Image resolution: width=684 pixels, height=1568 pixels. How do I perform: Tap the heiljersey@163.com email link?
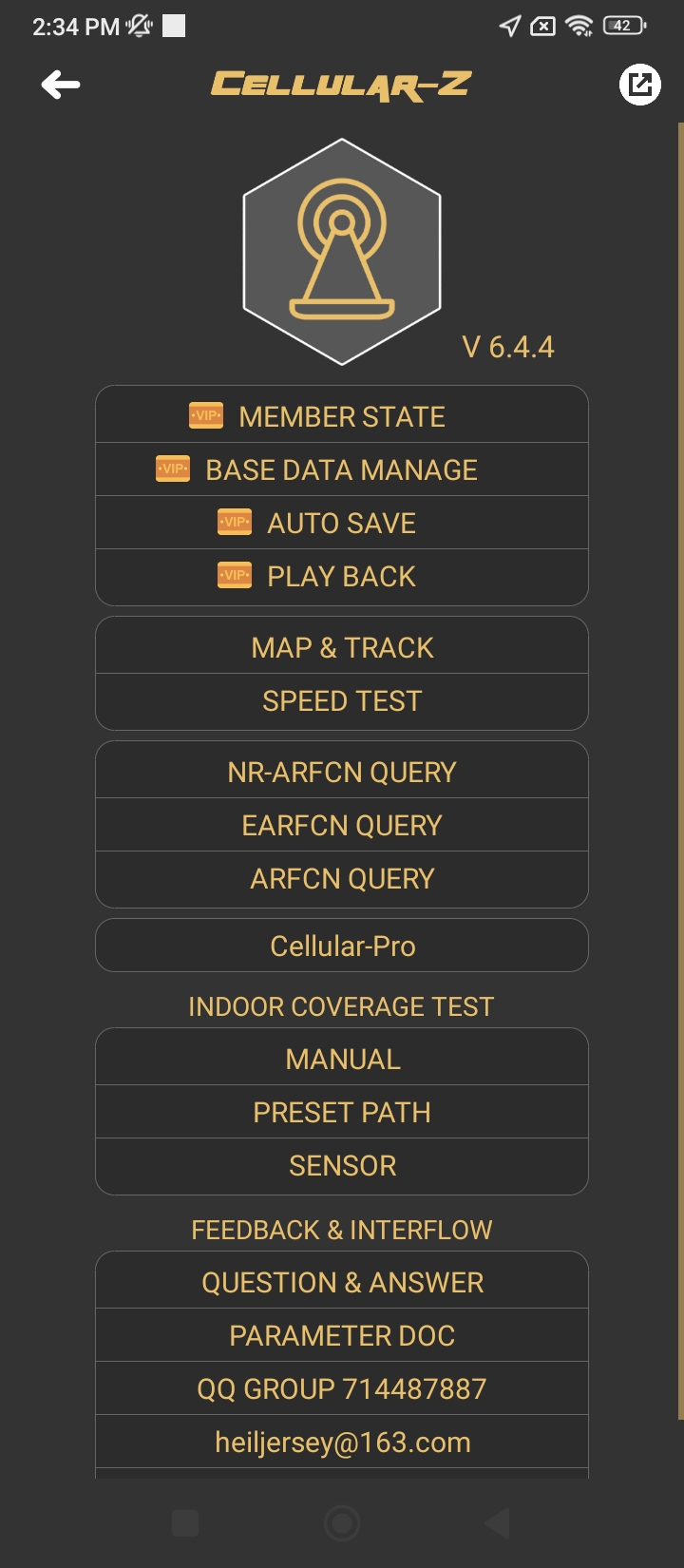click(x=342, y=1442)
